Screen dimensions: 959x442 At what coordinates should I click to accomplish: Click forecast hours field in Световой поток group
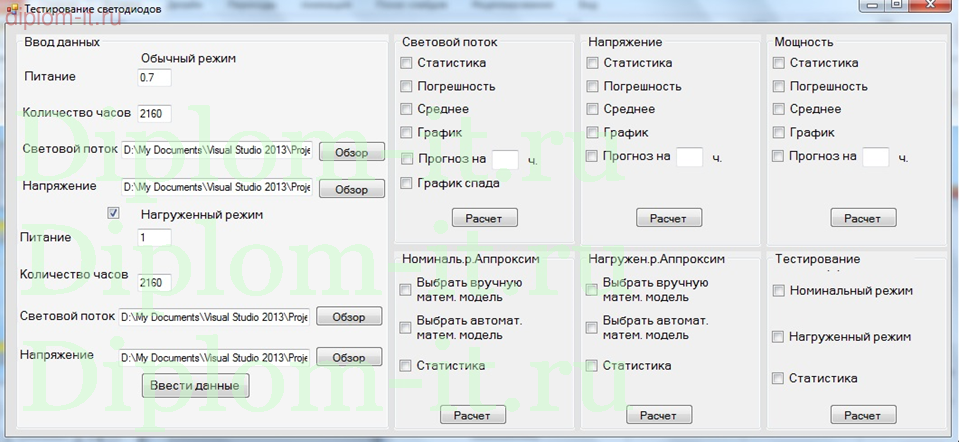506,159
